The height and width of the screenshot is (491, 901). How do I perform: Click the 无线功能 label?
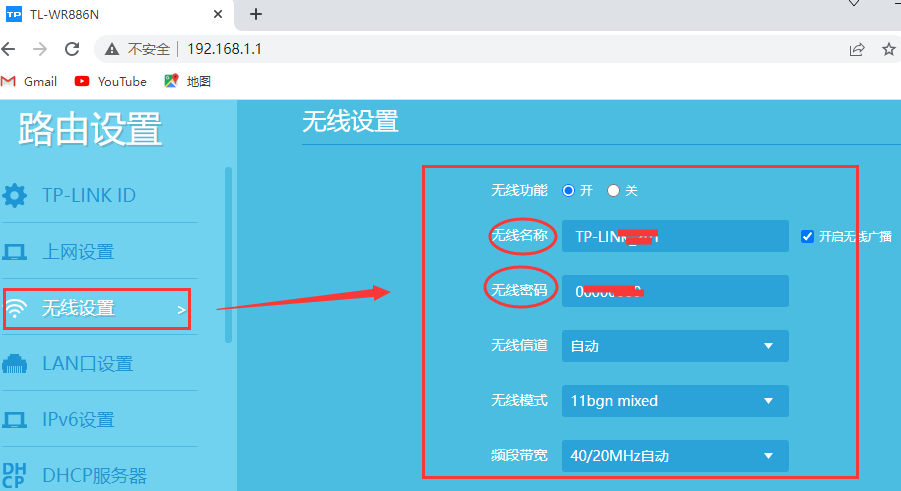click(x=519, y=190)
